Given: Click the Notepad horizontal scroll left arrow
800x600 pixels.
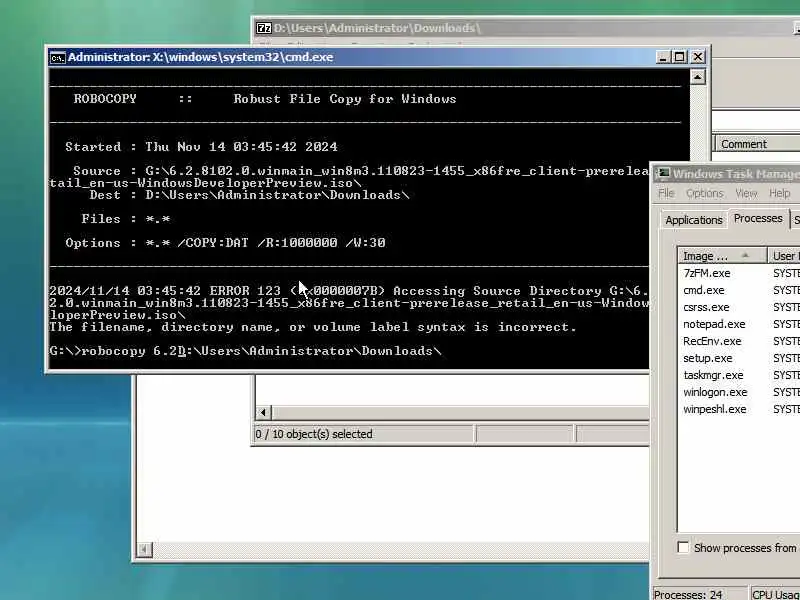Looking at the screenshot, I should click(144, 549).
